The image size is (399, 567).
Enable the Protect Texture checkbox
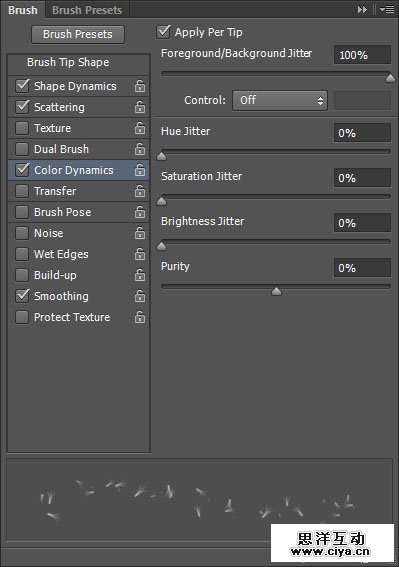22,317
